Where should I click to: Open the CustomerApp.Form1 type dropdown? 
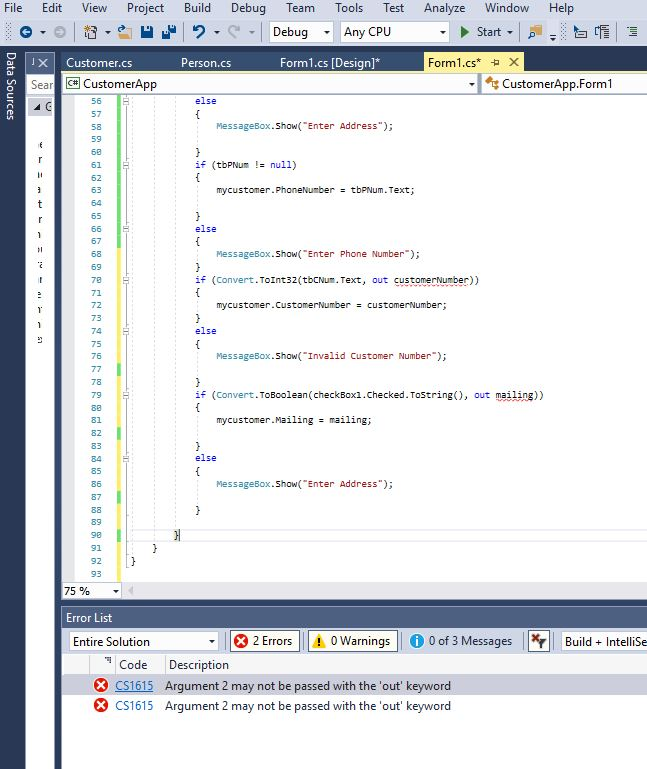click(x=565, y=84)
